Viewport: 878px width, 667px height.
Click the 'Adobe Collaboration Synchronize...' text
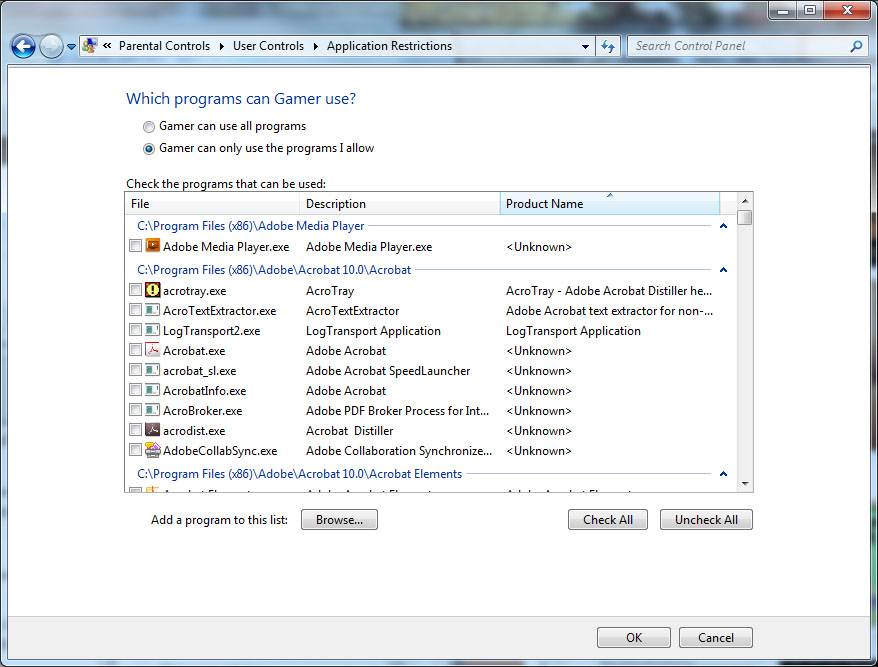click(x=399, y=451)
